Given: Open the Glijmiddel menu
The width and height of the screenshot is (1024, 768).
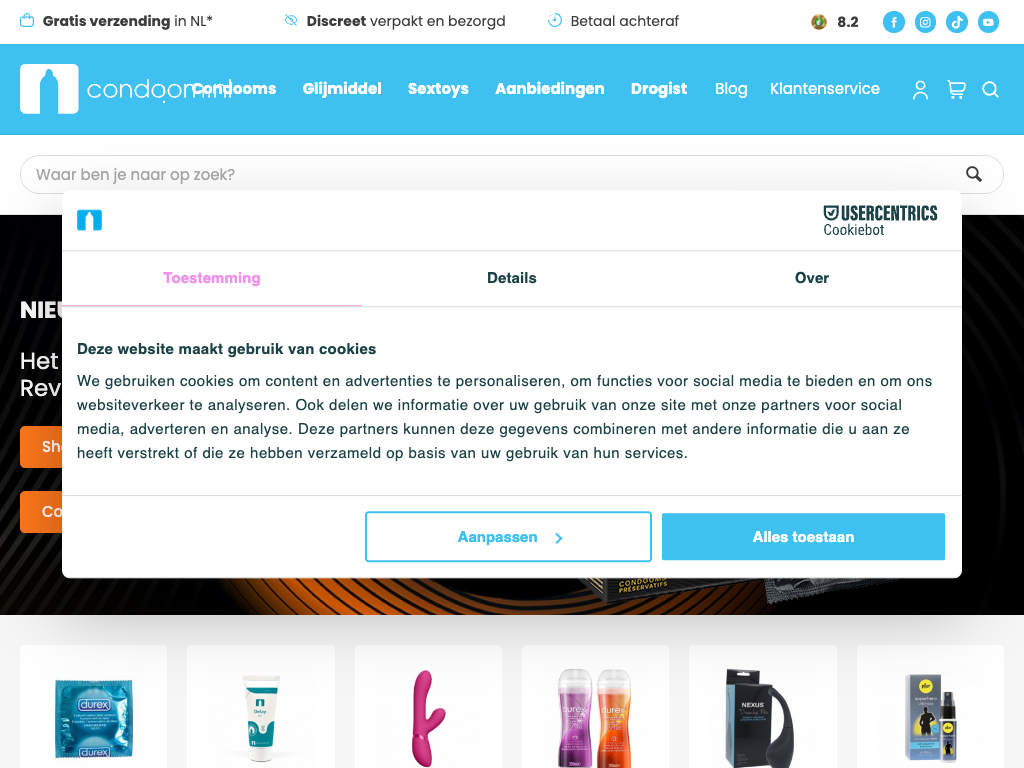Looking at the screenshot, I should click(x=342, y=89).
